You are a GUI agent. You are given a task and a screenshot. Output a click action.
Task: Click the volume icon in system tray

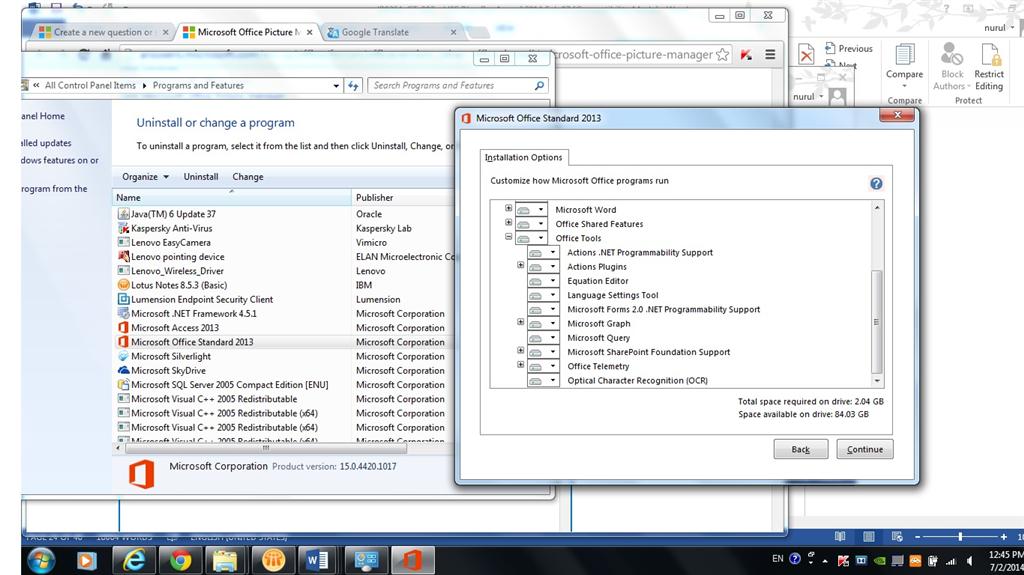970,561
